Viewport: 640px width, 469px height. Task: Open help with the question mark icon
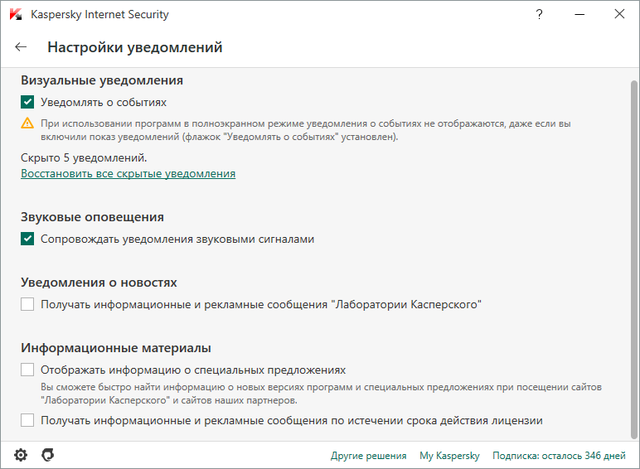coord(539,14)
